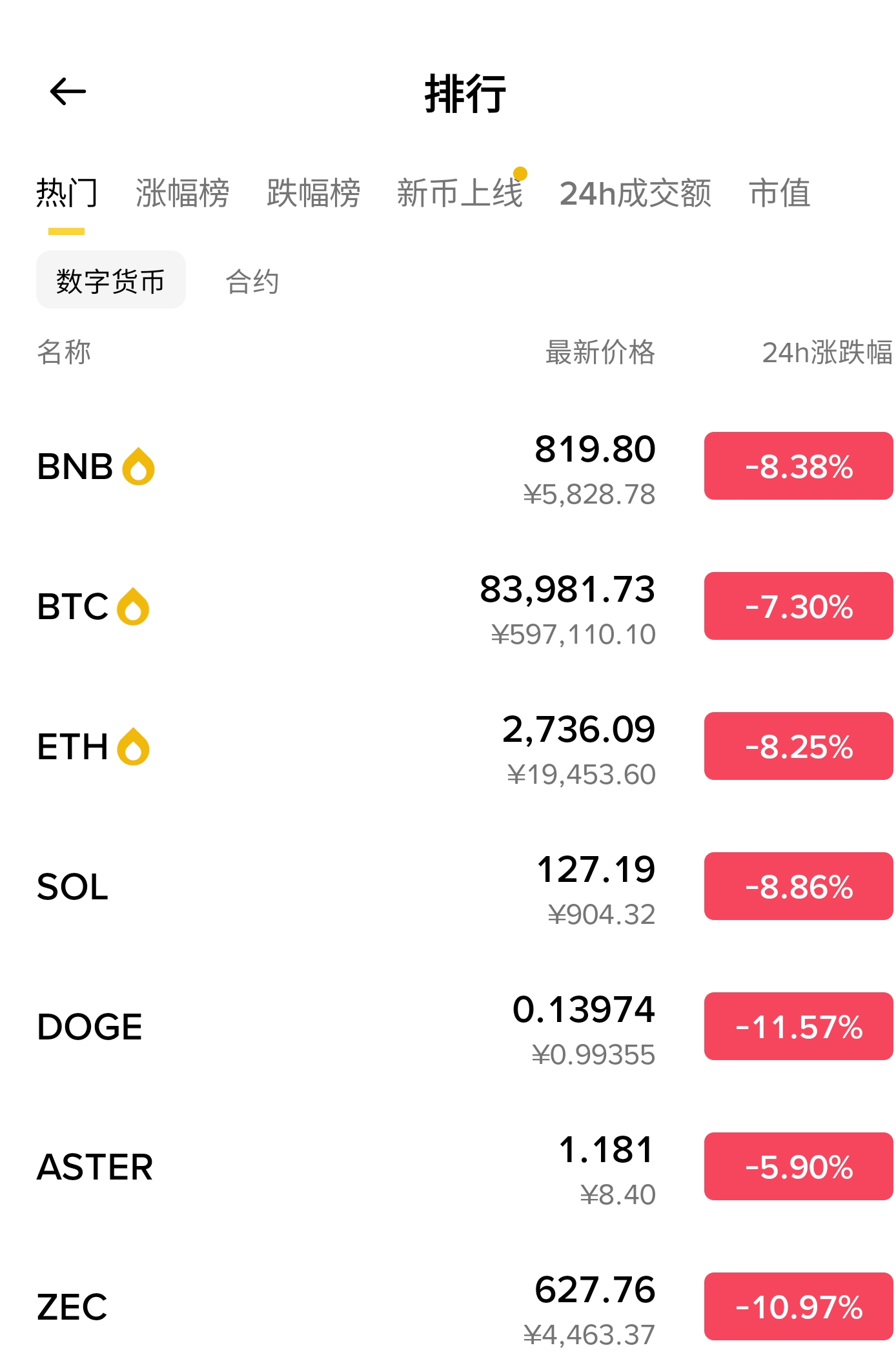Tap the back arrow icon

[68, 92]
